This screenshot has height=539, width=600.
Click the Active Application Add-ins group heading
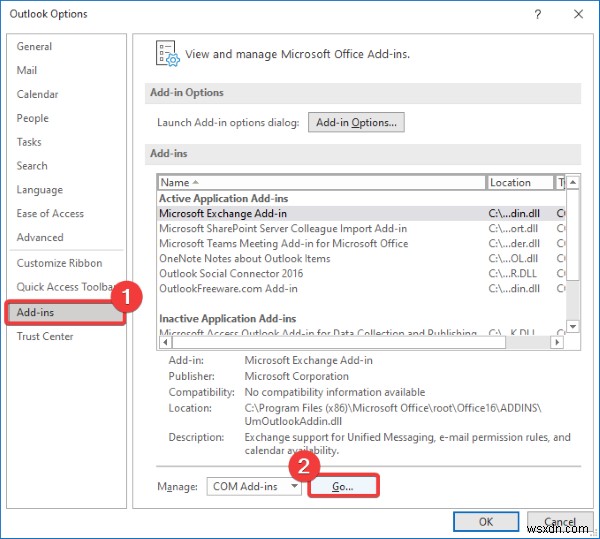223,199
